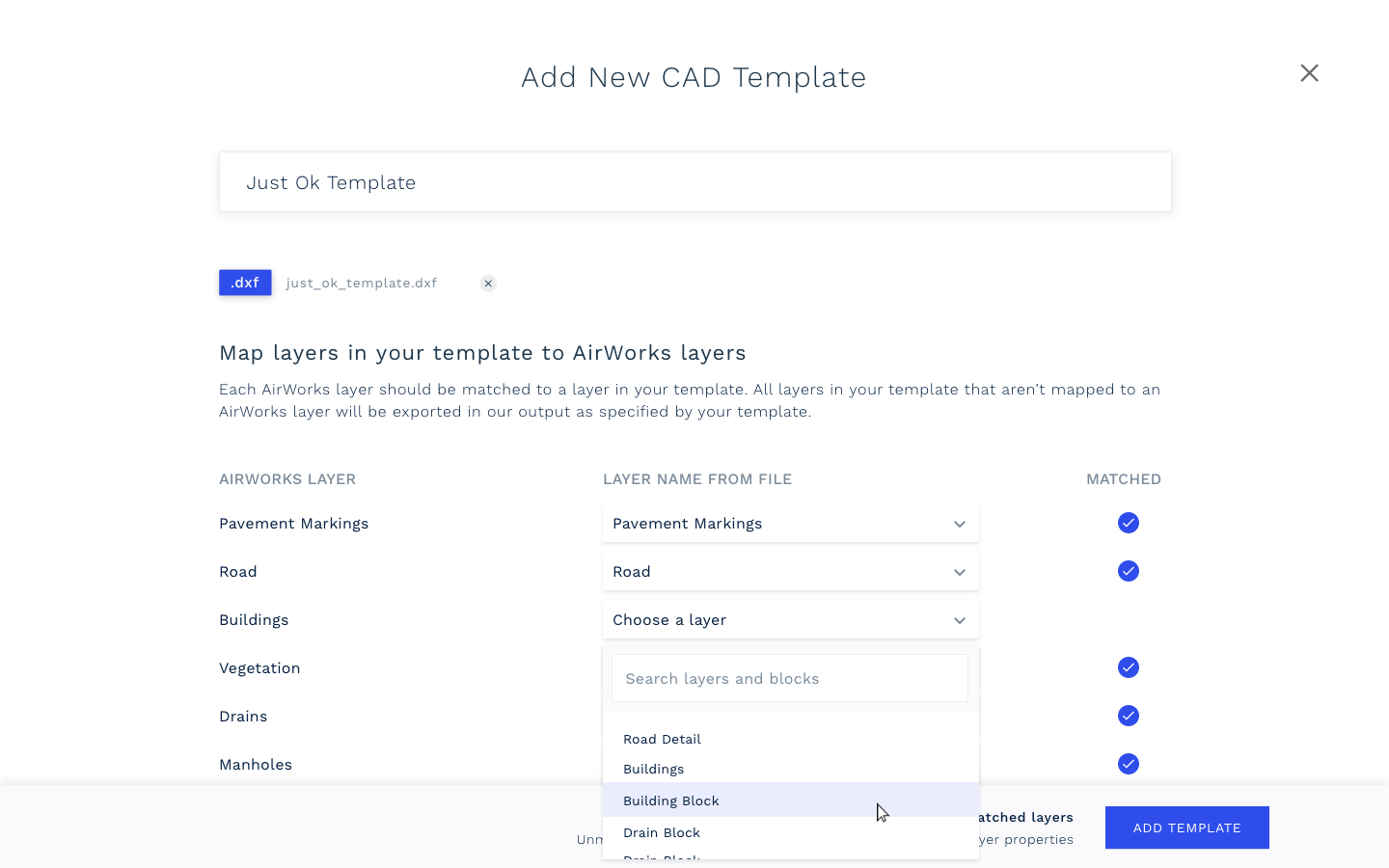Click the Manholes matched checkmark icon

[1129, 764]
